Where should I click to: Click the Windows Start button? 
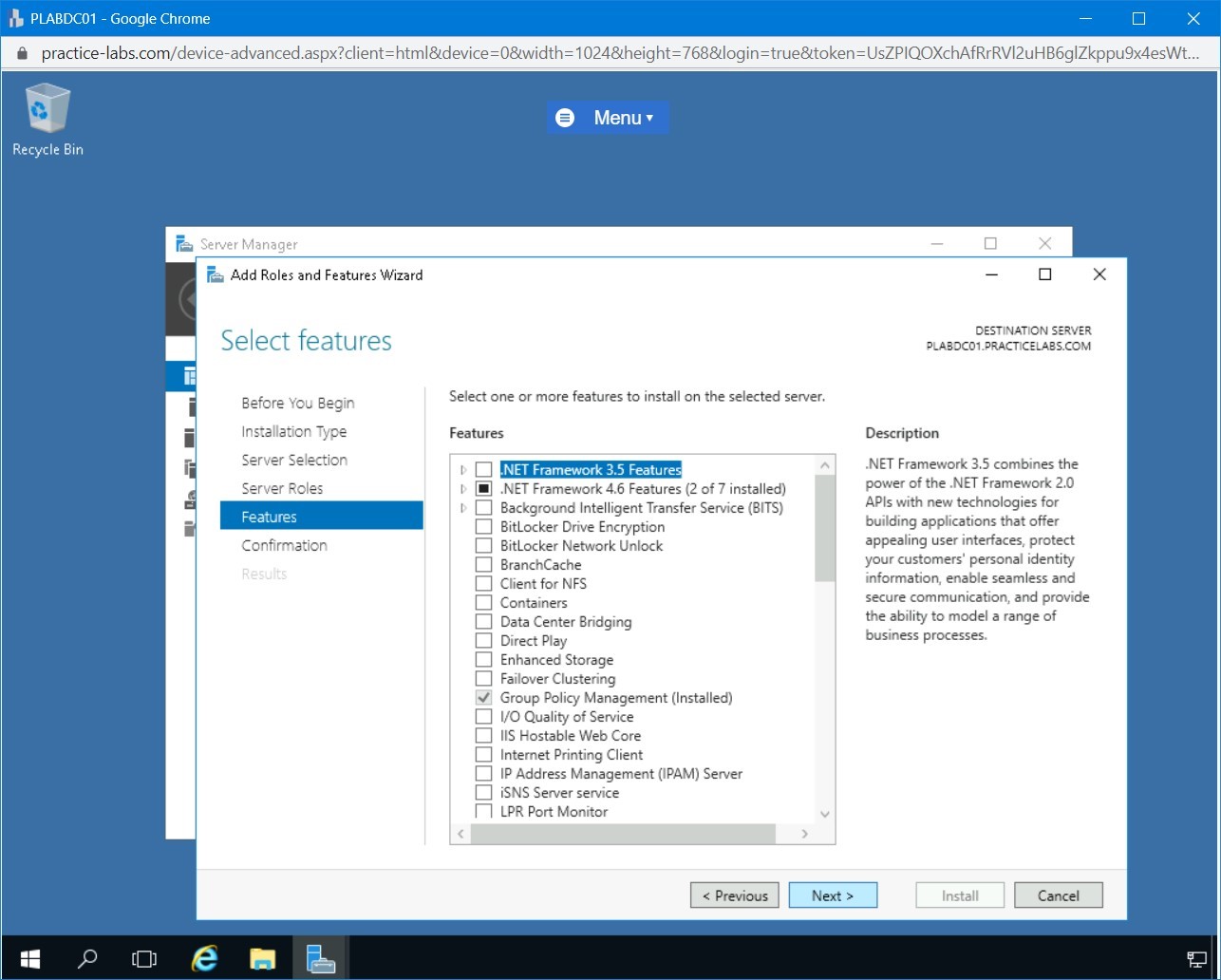pyautogui.click(x=29, y=958)
